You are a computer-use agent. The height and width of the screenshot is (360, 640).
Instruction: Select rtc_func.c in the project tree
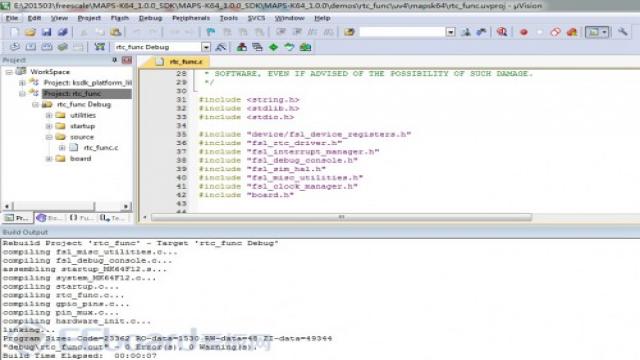tap(101, 148)
